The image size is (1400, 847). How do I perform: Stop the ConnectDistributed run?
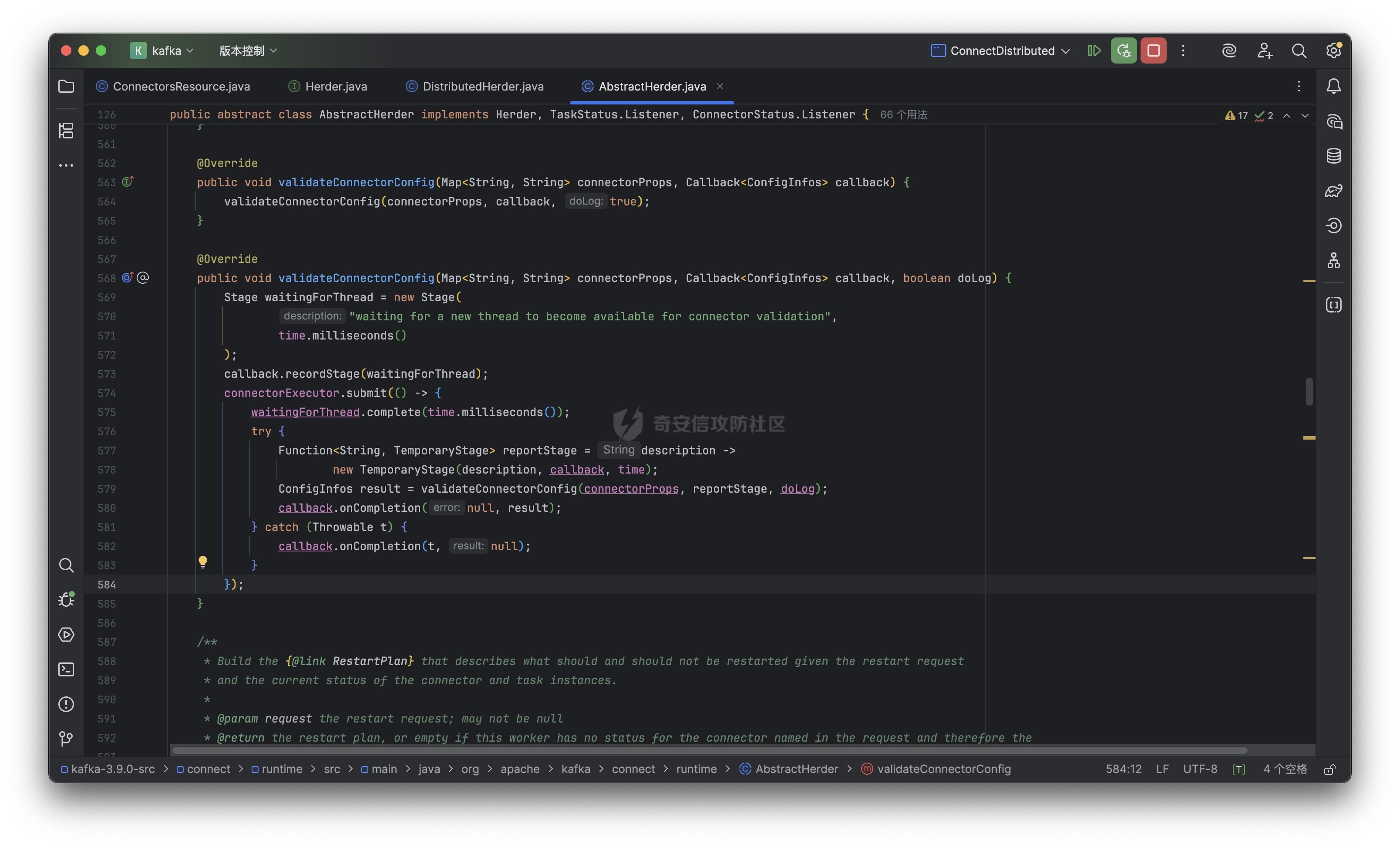tap(1154, 50)
